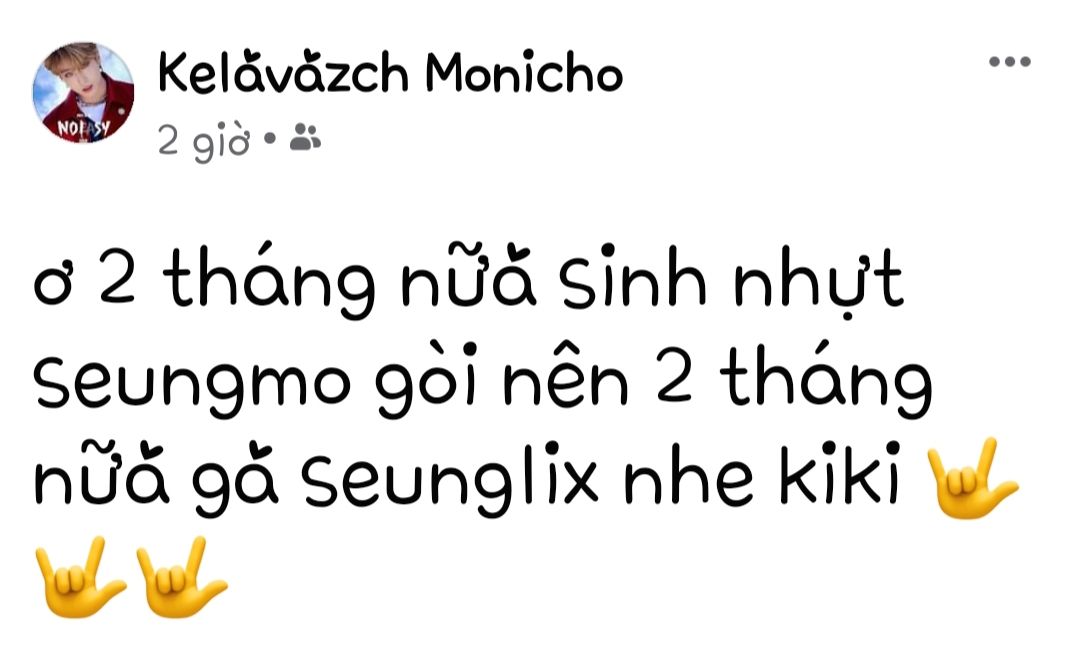
Task: Click the word "seungmo" in the post
Action: pyautogui.click(x=192, y=384)
